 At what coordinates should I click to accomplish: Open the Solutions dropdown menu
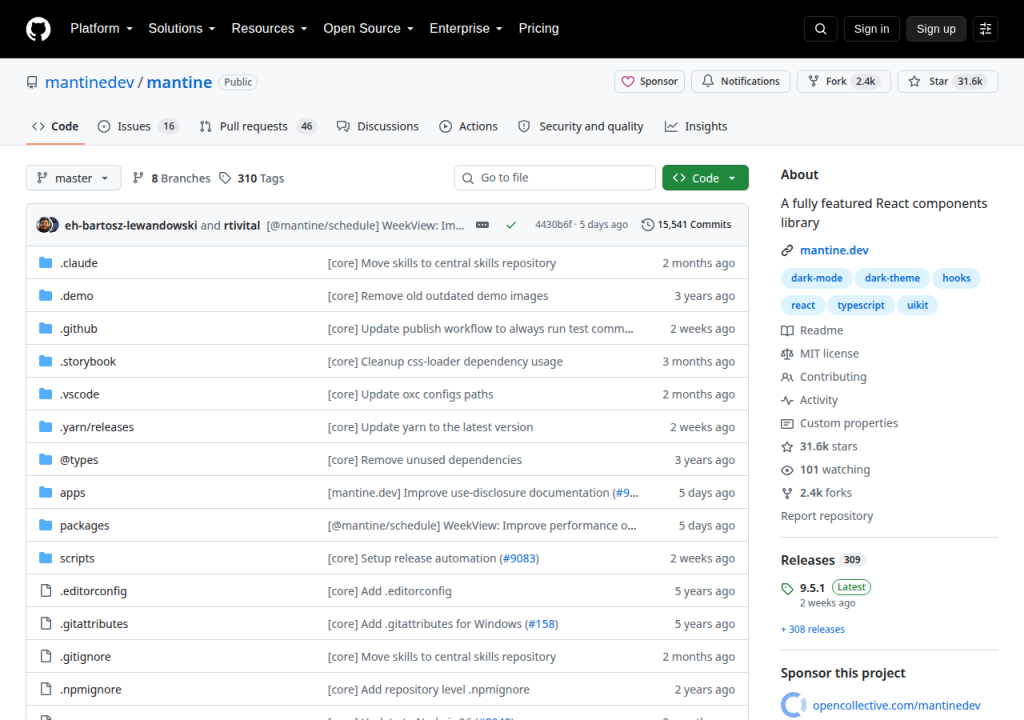tap(182, 29)
